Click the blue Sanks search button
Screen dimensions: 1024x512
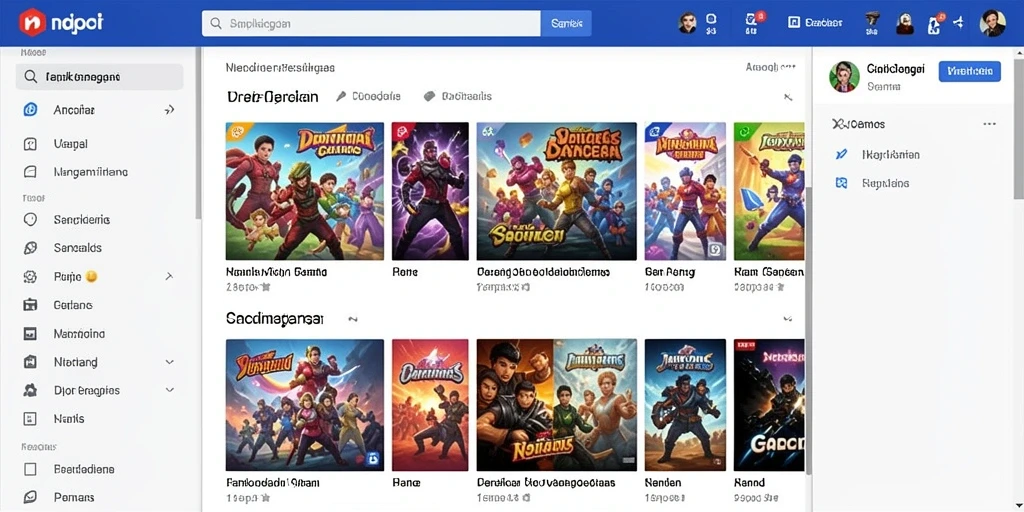tap(566, 24)
